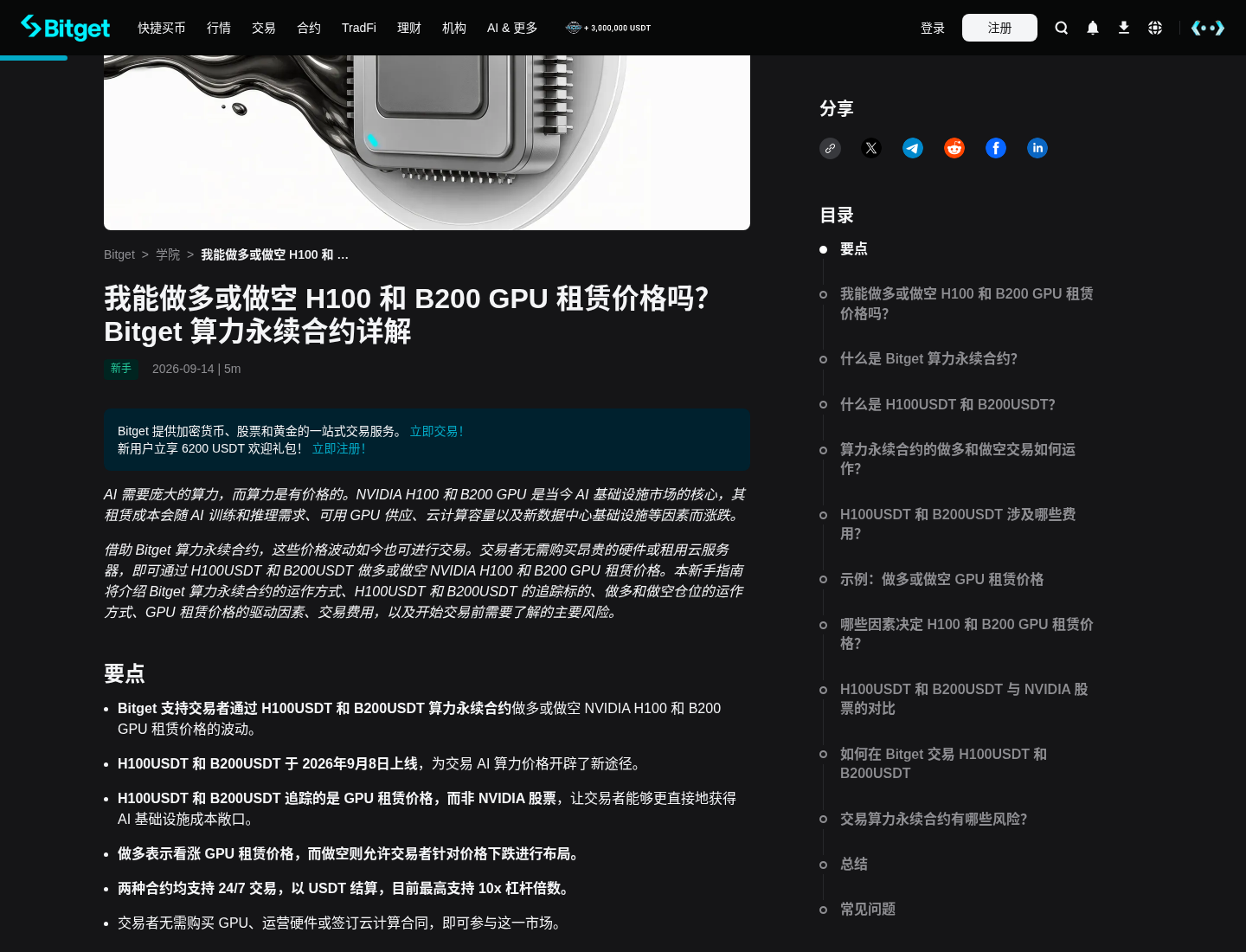The height and width of the screenshot is (952, 1246).
Task: Jump to 总结 in table of contents
Action: pos(854,865)
